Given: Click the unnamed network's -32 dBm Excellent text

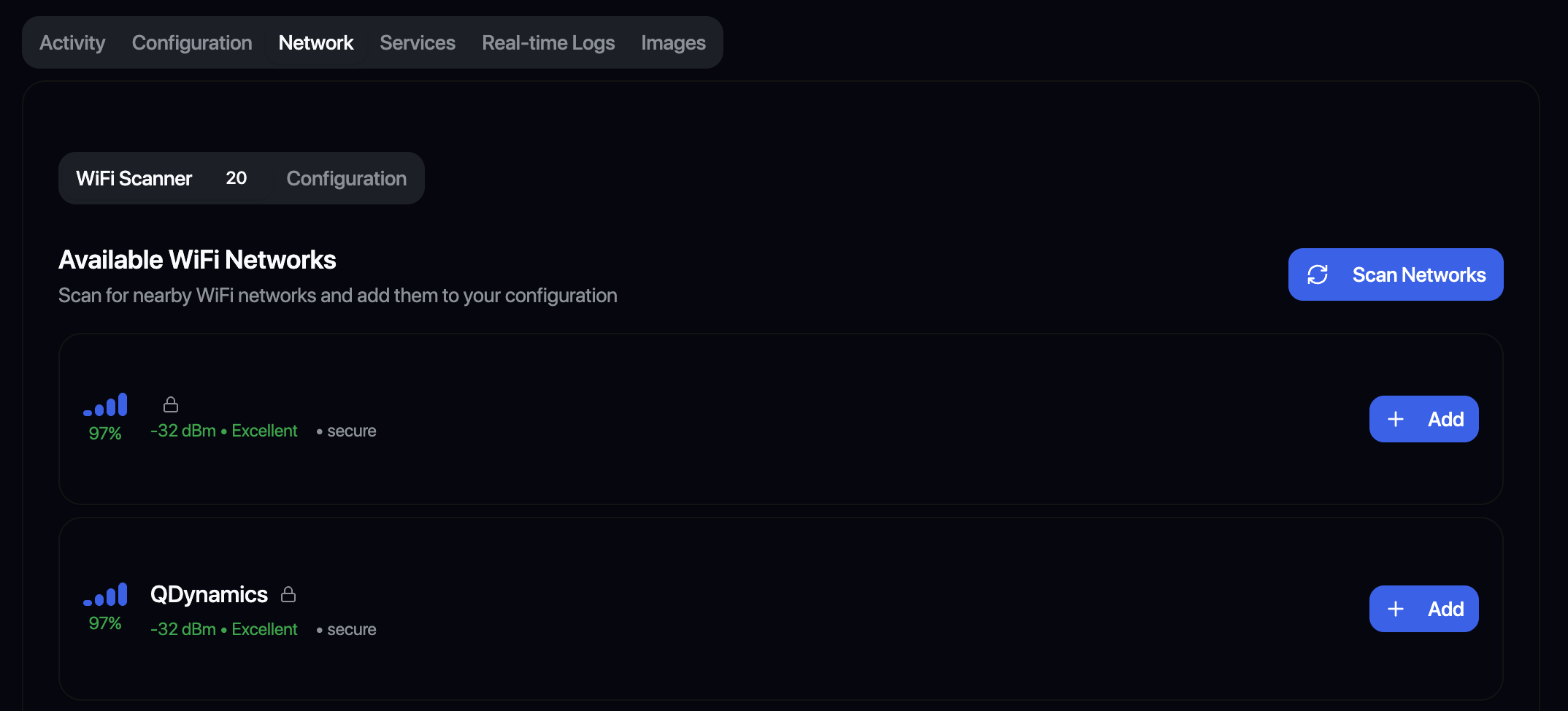Looking at the screenshot, I should 223,431.
